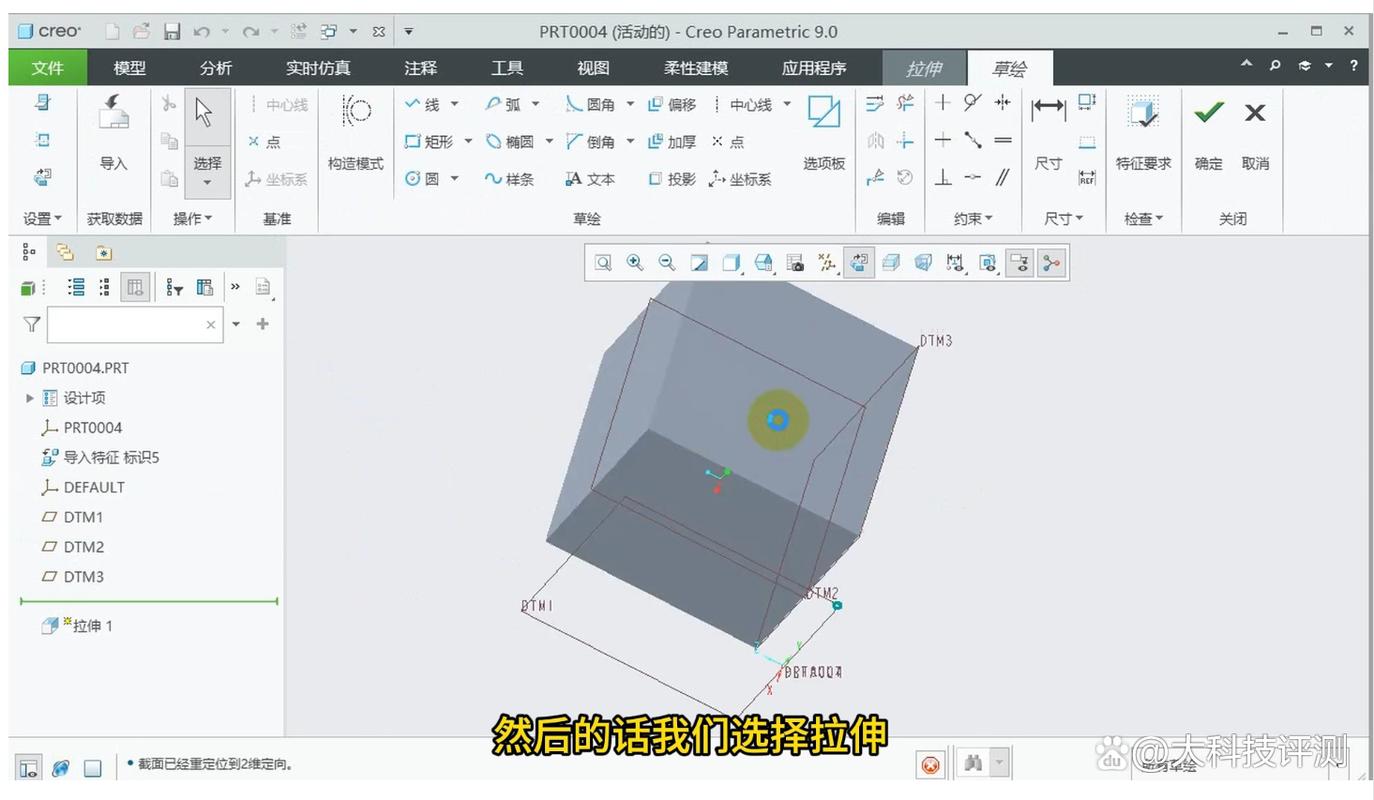
Task: Select the Circle (圆) sketch tool
Action: coord(422,179)
